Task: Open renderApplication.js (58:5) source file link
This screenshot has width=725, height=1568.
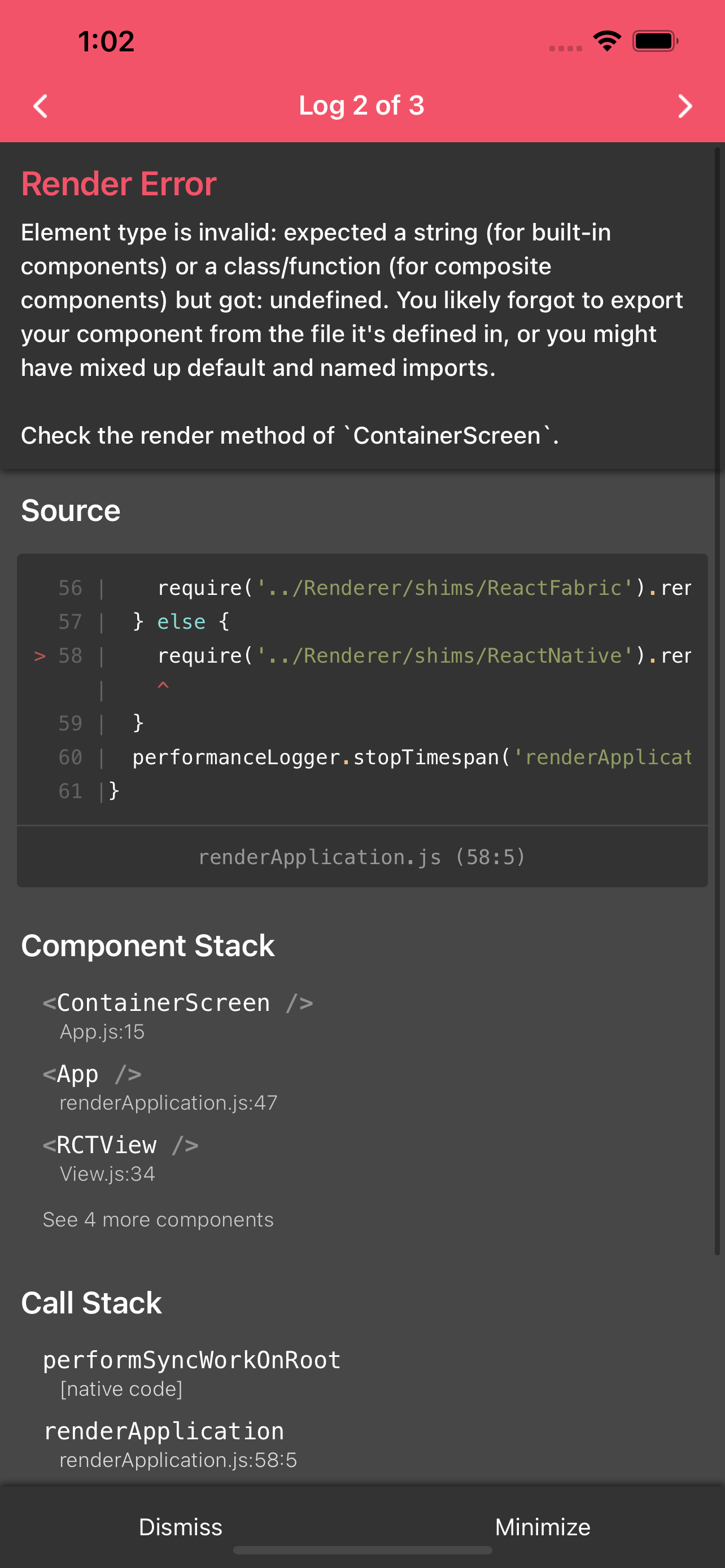Action: click(x=361, y=857)
